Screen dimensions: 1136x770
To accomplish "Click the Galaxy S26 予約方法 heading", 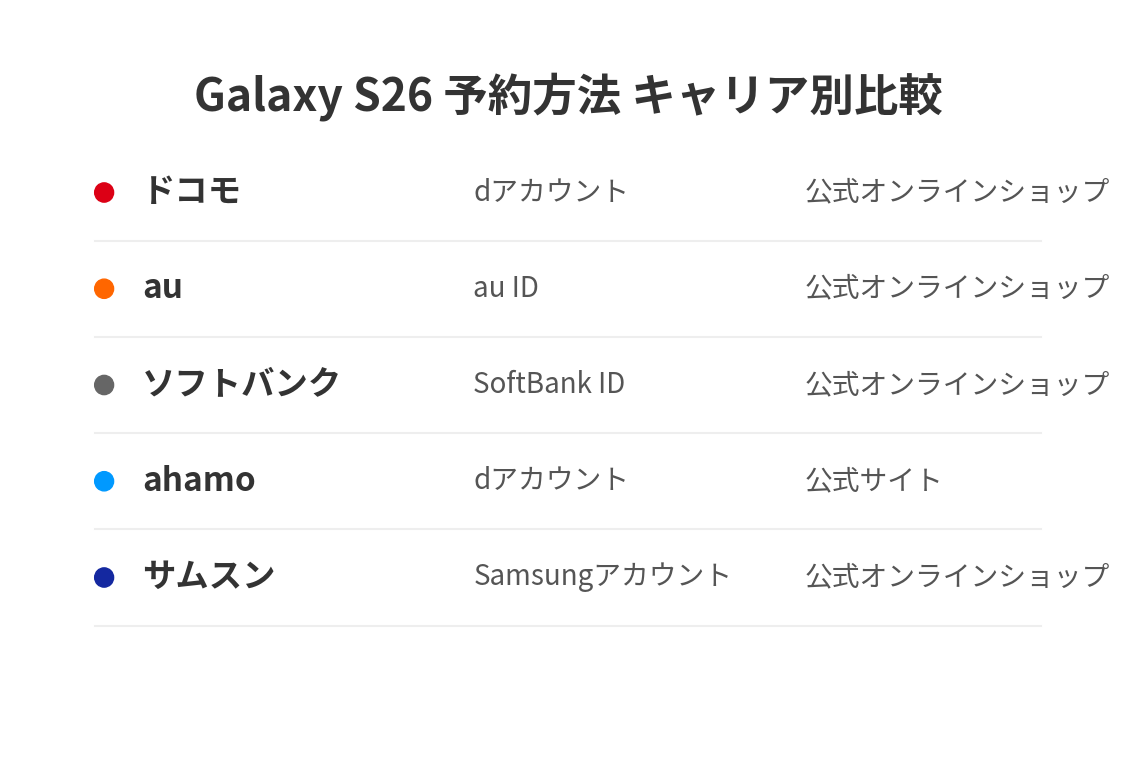I will [568, 96].
